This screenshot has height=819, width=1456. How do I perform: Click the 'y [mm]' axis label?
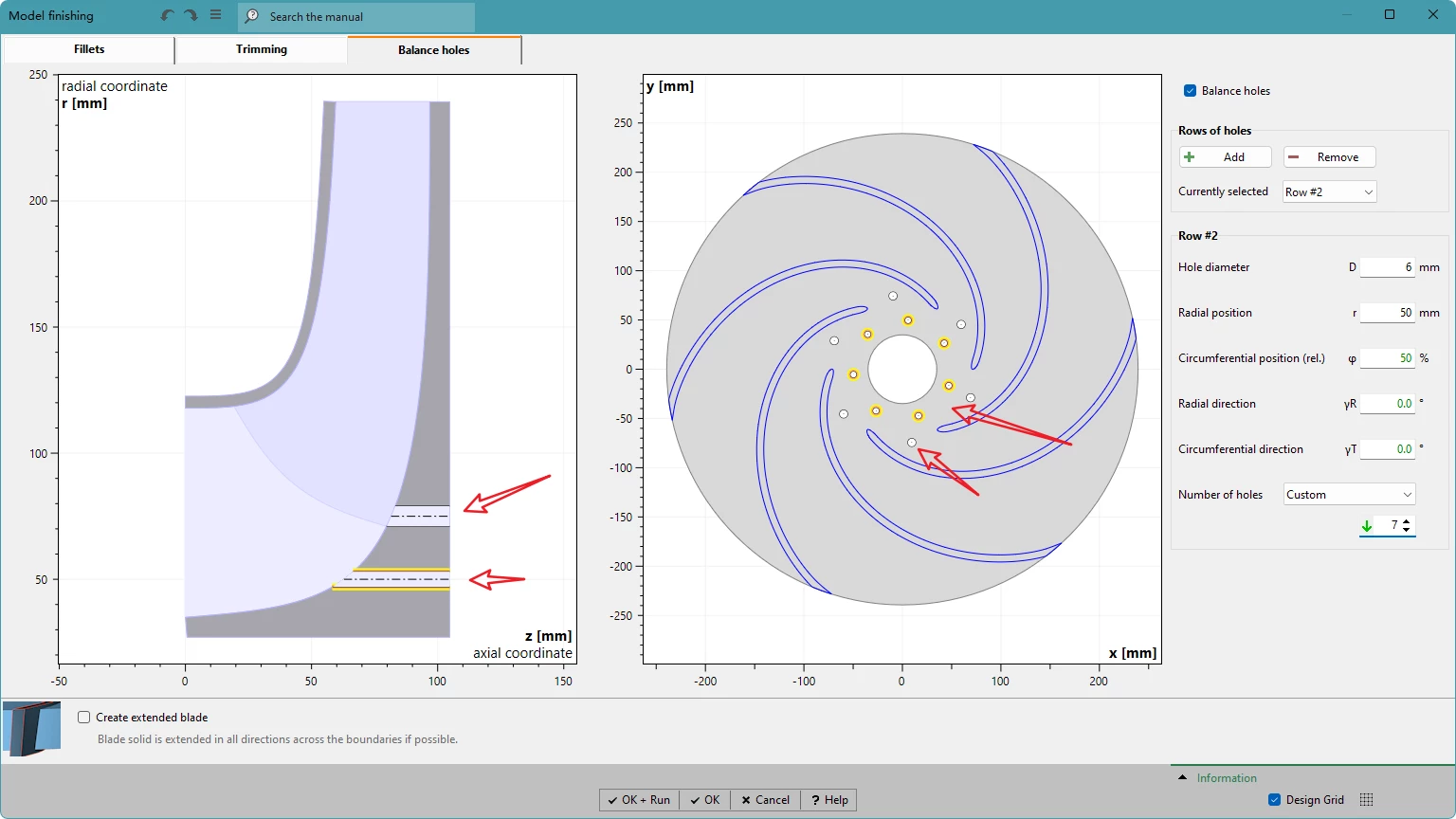pos(670,86)
